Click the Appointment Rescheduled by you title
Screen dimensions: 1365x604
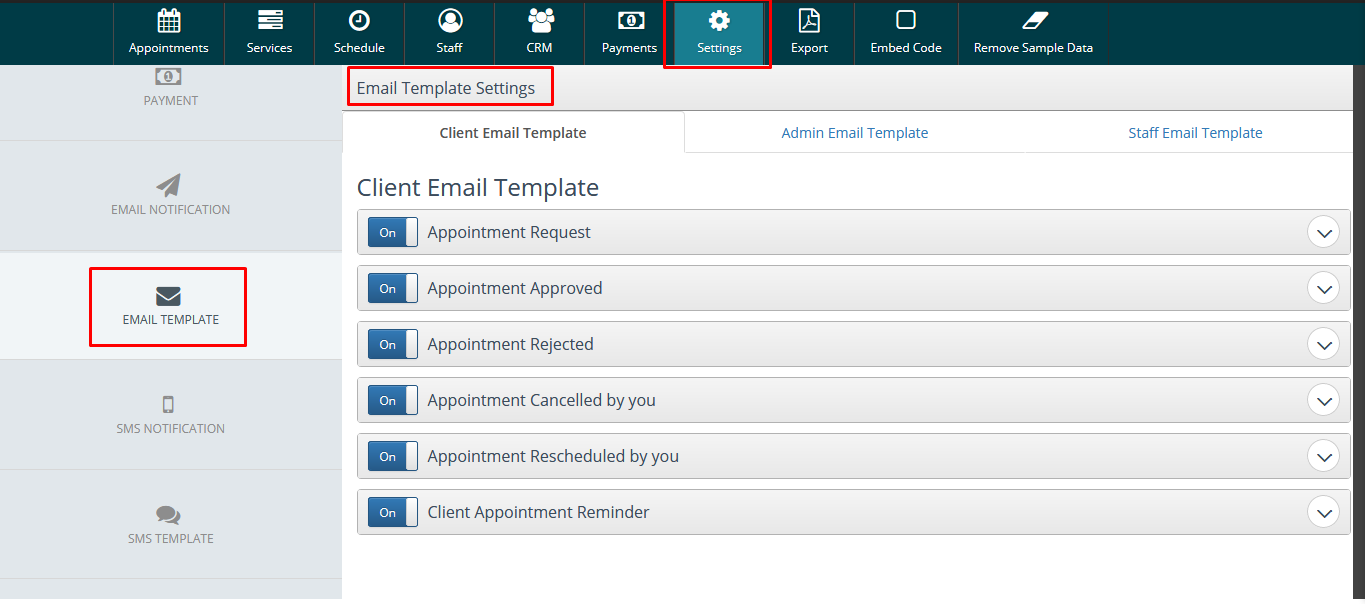click(x=553, y=456)
